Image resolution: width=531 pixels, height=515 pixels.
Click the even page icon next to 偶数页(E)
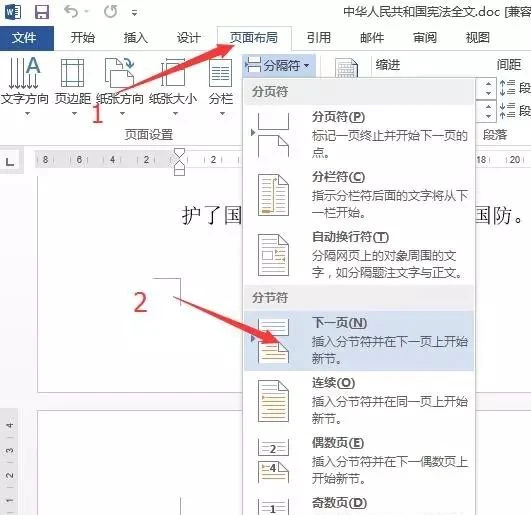(x=273, y=461)
